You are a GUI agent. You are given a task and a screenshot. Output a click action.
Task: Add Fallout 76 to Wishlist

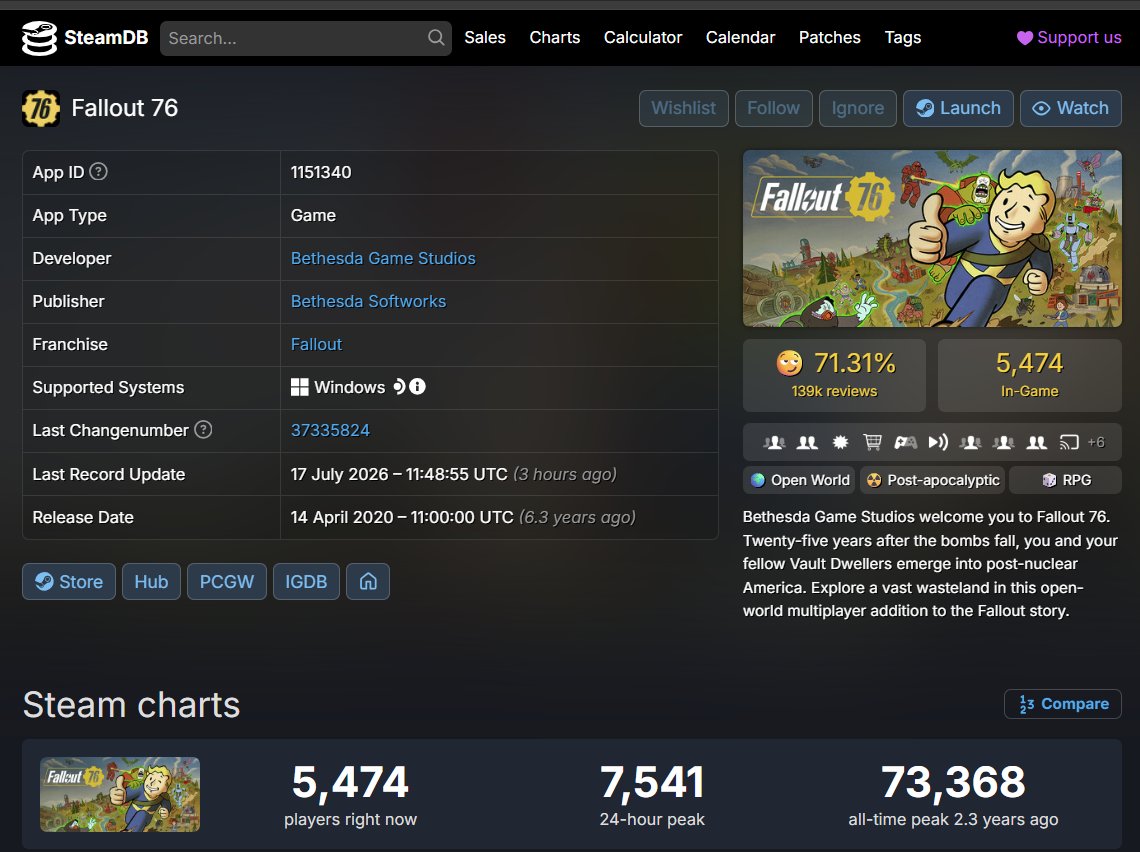(x=683, y=108)
